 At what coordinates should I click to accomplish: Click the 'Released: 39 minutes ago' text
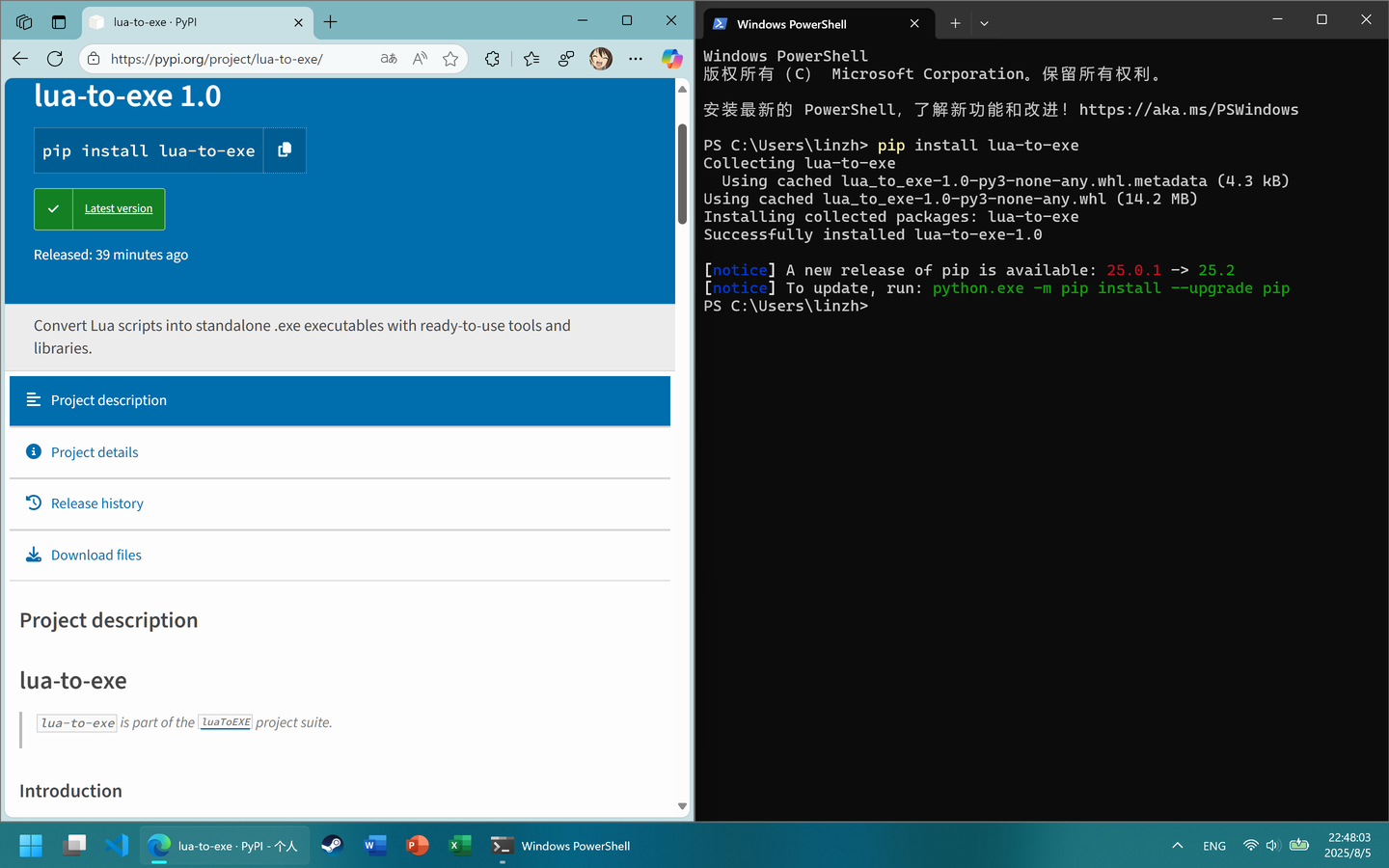[x=111, y=255]
